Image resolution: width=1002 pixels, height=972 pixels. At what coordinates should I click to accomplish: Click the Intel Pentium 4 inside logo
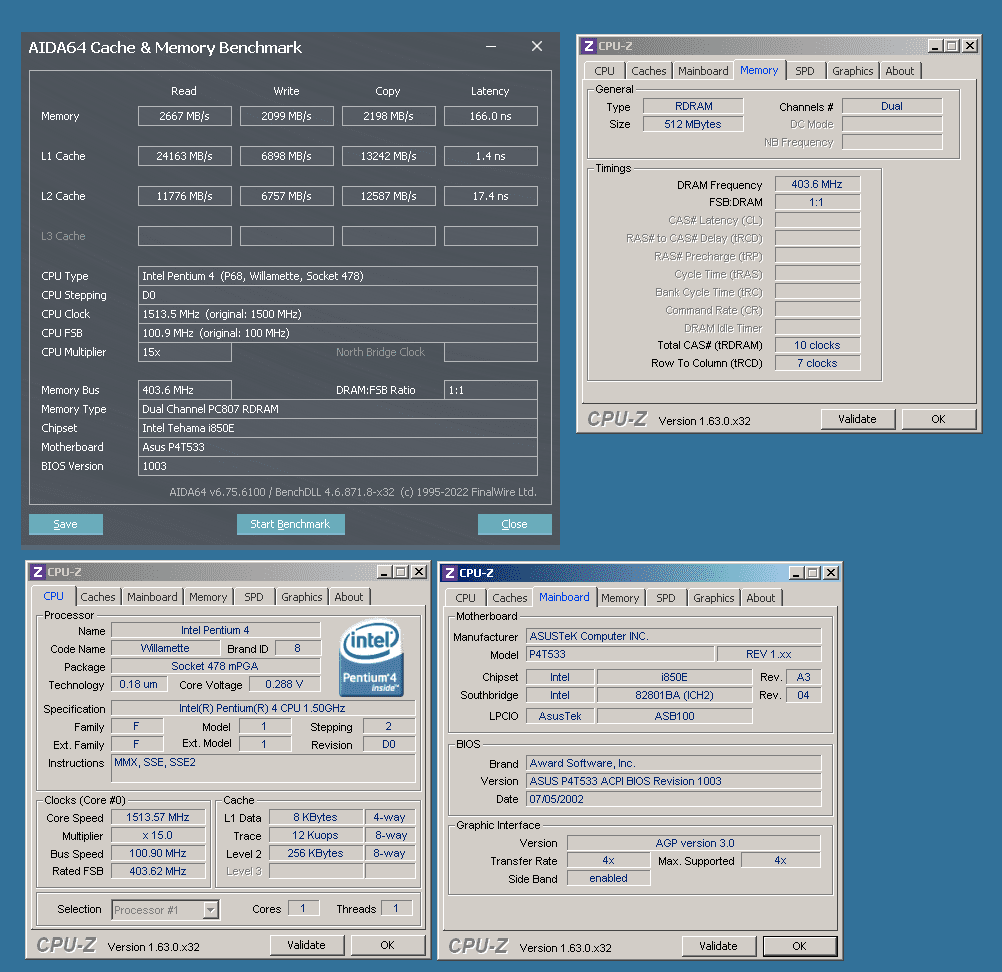click(x=371, y=659)
